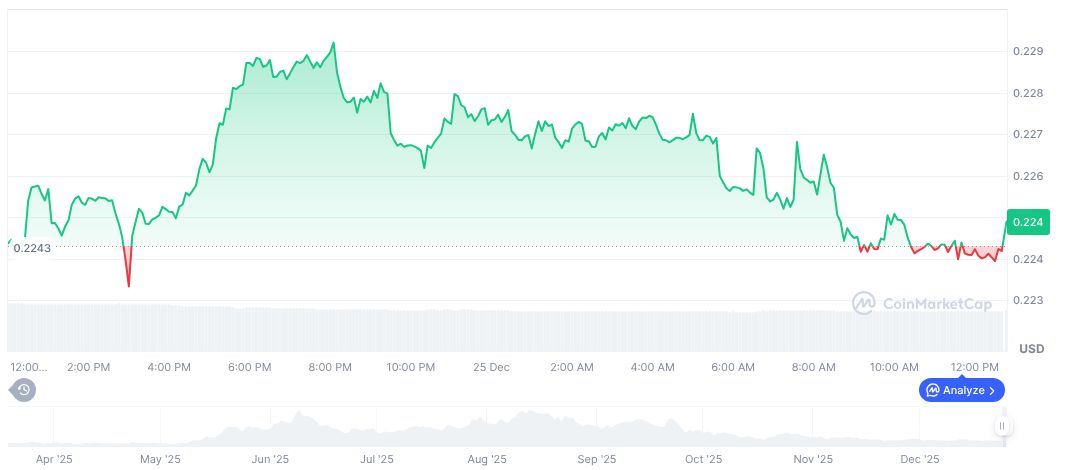The height and width of the screenshot is (470, 1072).
Task: Click the 0.229 price axis label
Action: [1027, 51]
